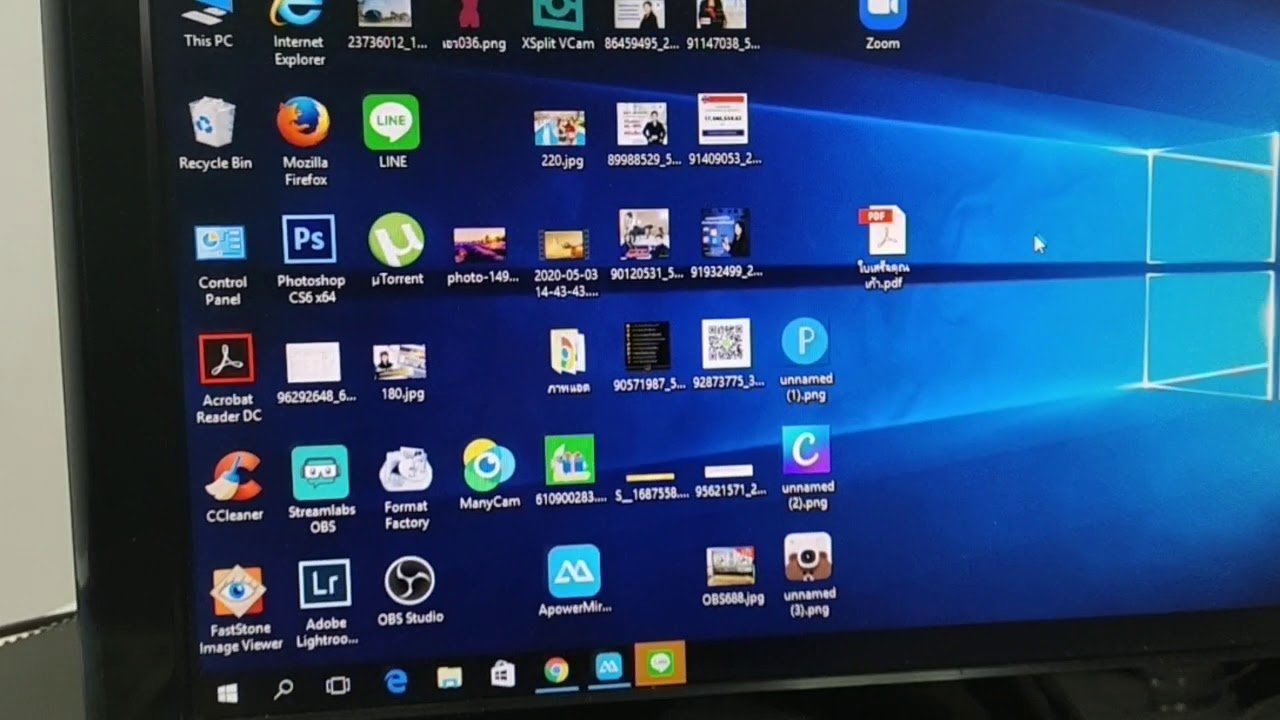The width and height of the screenshot is (1280, 720).
Task: Select the Chrome-marked folder icon
Action: coord(568,361)
